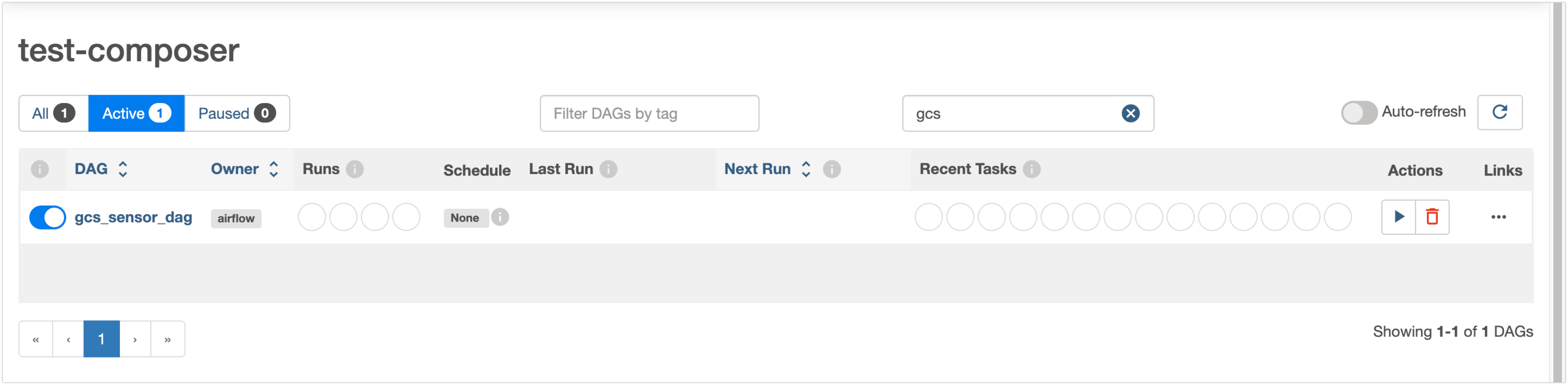The width and height of the screenshot is (1568, 385).
Task: Sort by Next Run column arrows
Action: coord(806,169)
